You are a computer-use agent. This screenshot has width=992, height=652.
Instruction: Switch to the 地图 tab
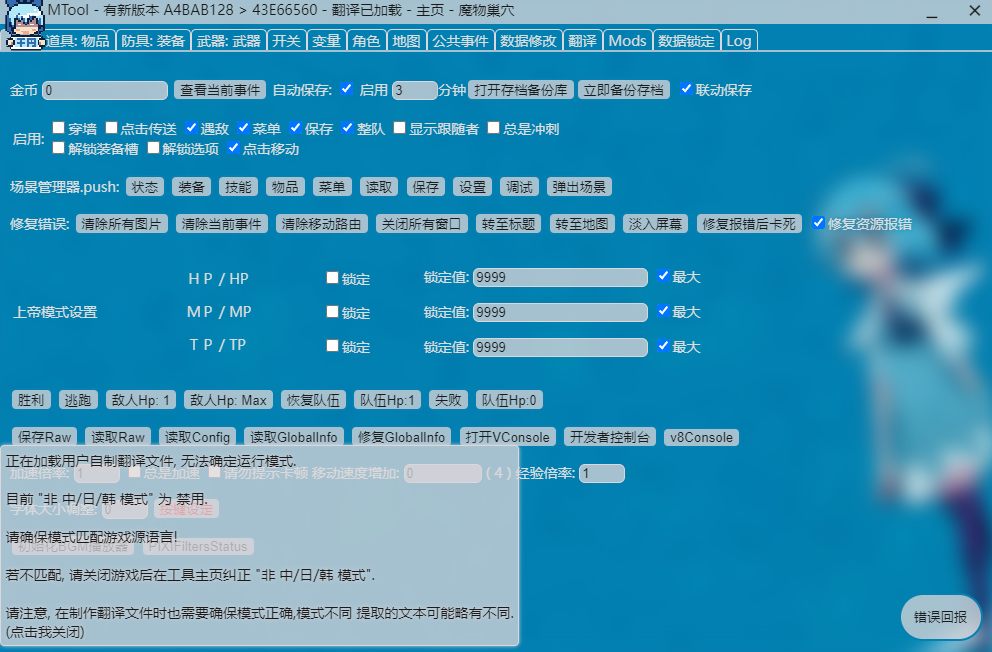[x=406, y=40]
